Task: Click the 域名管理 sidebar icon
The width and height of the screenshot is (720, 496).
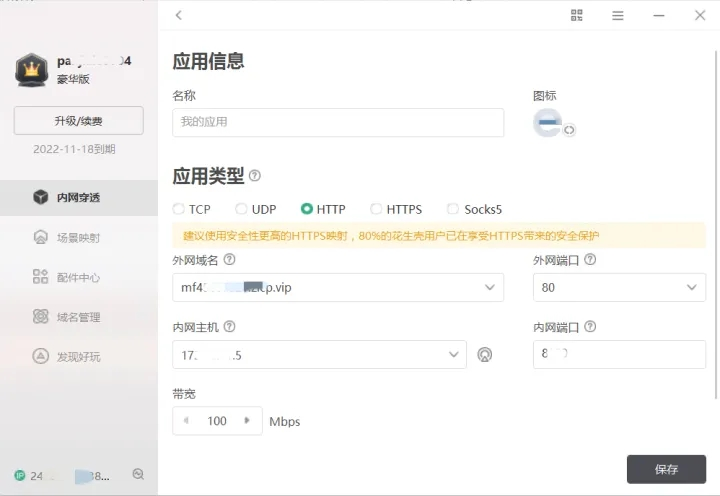Action: 40,316
